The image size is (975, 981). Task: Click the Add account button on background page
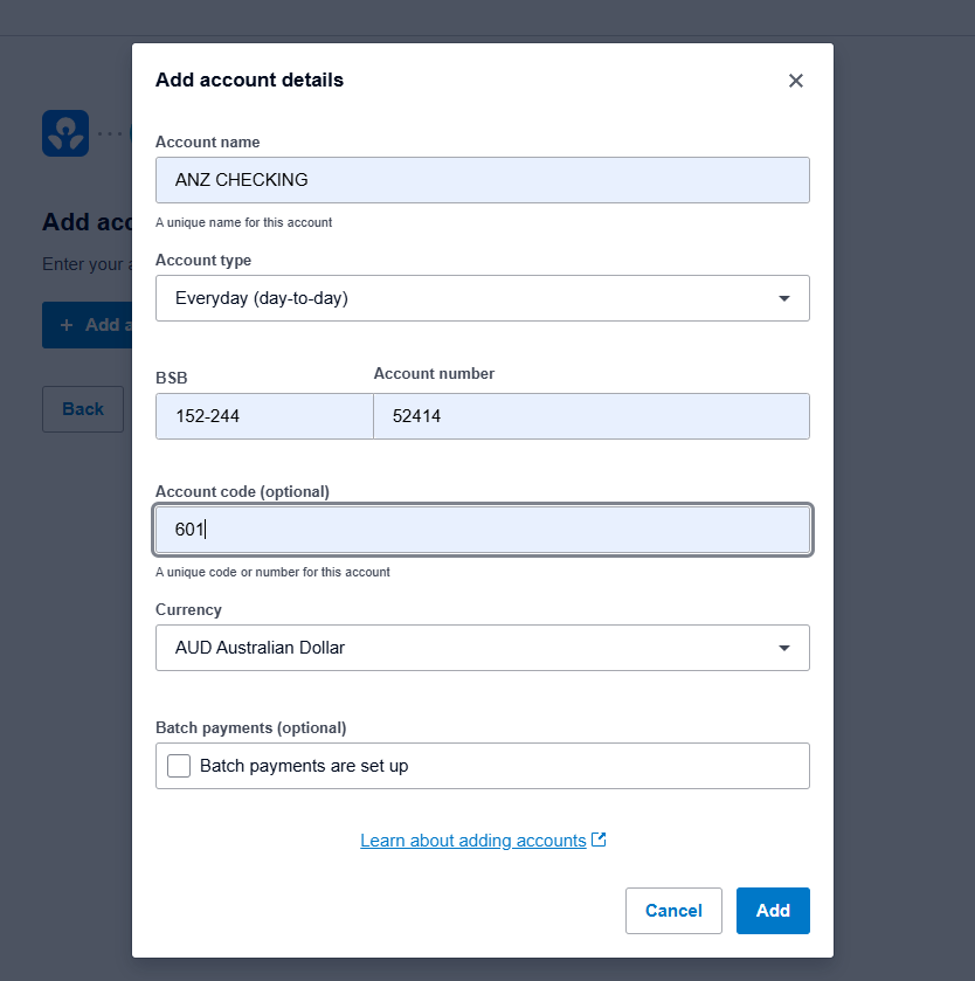[87, 325]
